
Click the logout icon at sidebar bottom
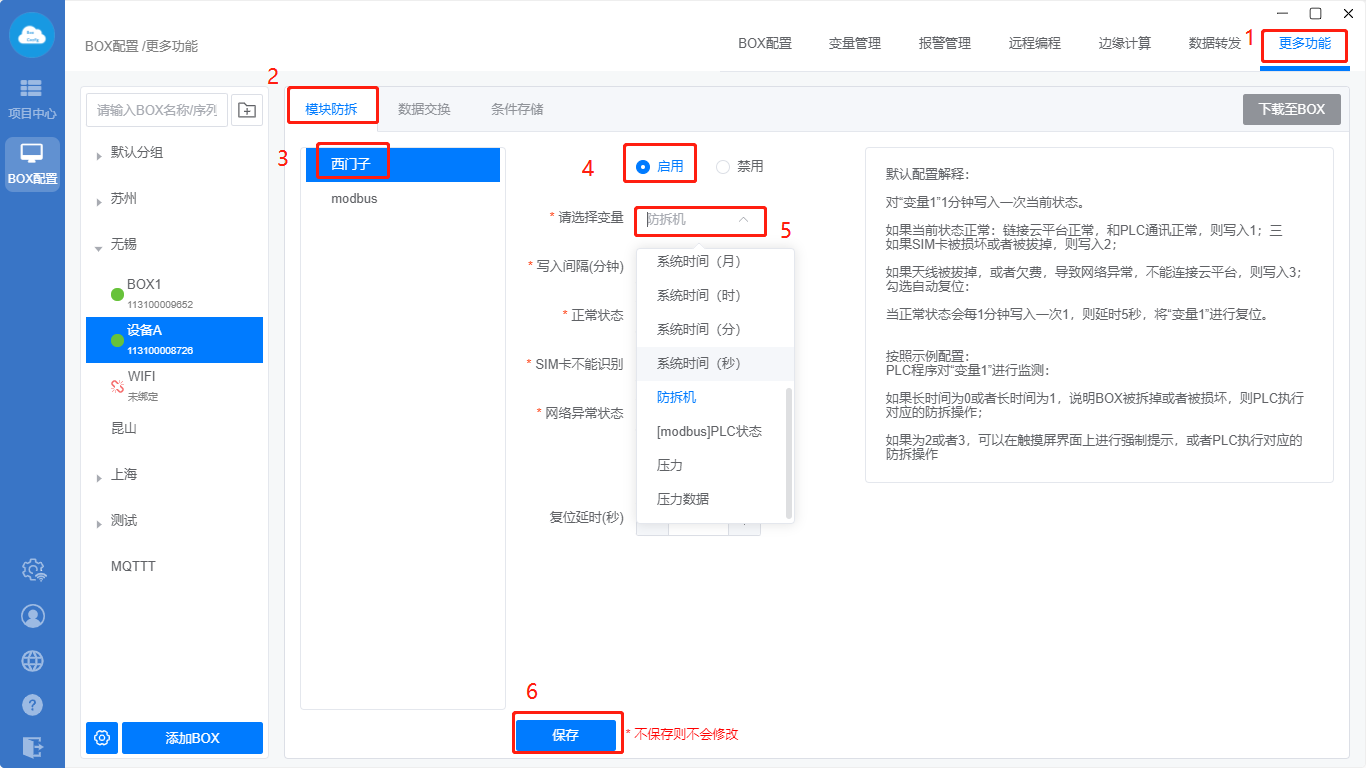click(33, 746)
